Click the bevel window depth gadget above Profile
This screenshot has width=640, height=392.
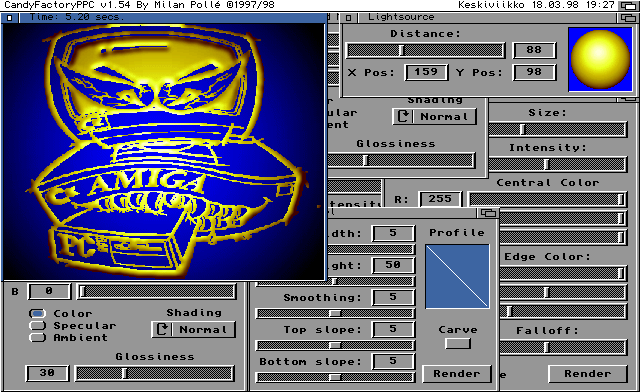tap(488, 213)
